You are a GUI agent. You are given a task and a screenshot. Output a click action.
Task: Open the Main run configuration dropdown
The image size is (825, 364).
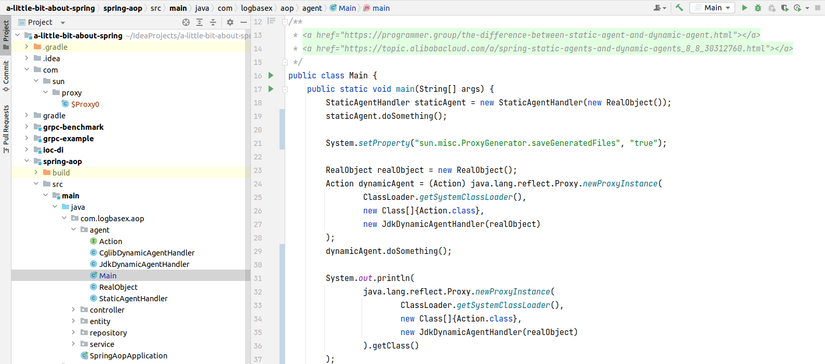(712, 8)
